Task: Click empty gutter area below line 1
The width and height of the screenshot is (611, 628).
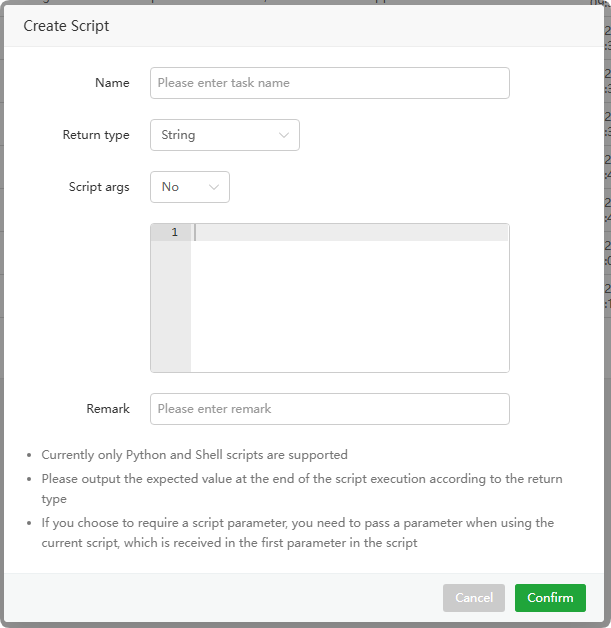Action: [x=170, y=310]
